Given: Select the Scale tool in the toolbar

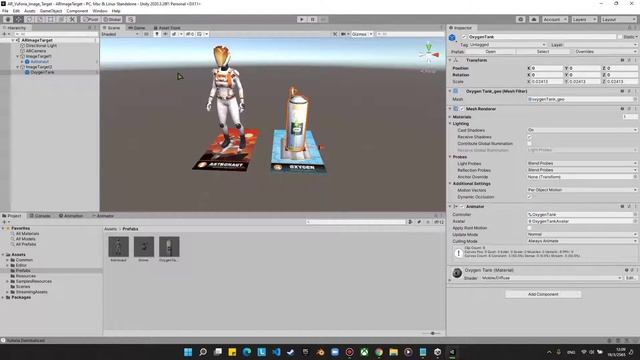Looking at the screenshot, I should [x=40, y=19].
